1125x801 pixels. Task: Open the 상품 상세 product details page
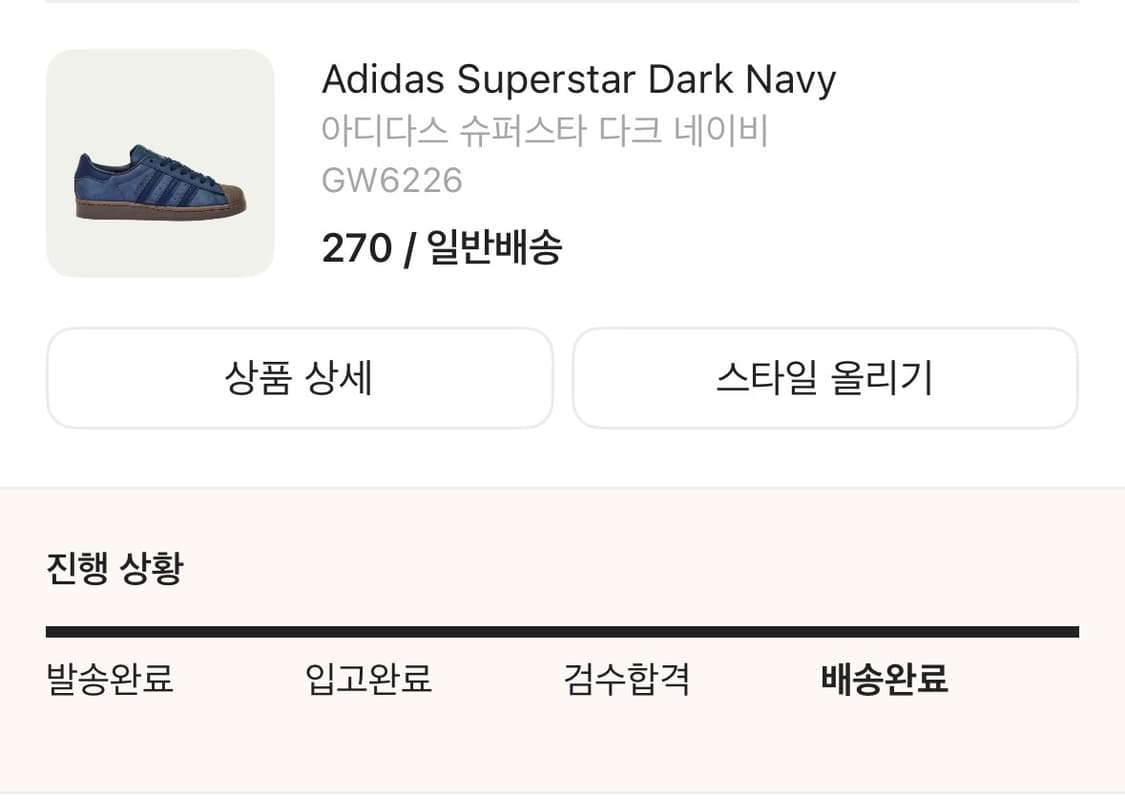click(300, 378)
